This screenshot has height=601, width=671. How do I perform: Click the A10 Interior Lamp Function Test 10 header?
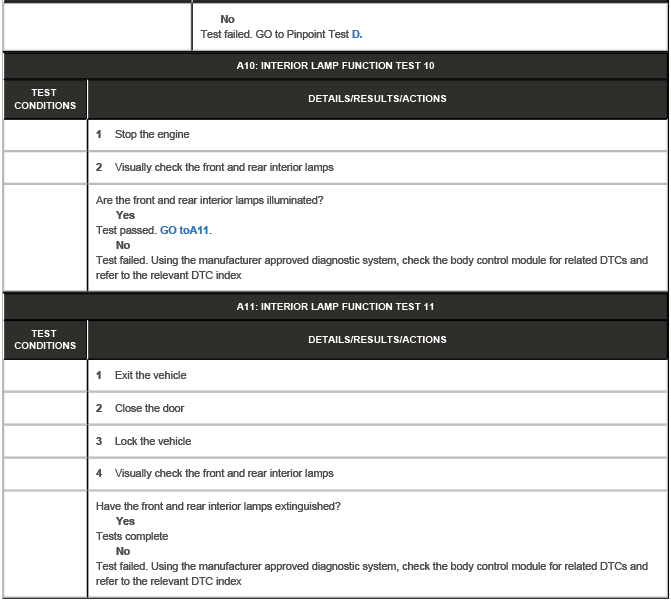[335, 66]
